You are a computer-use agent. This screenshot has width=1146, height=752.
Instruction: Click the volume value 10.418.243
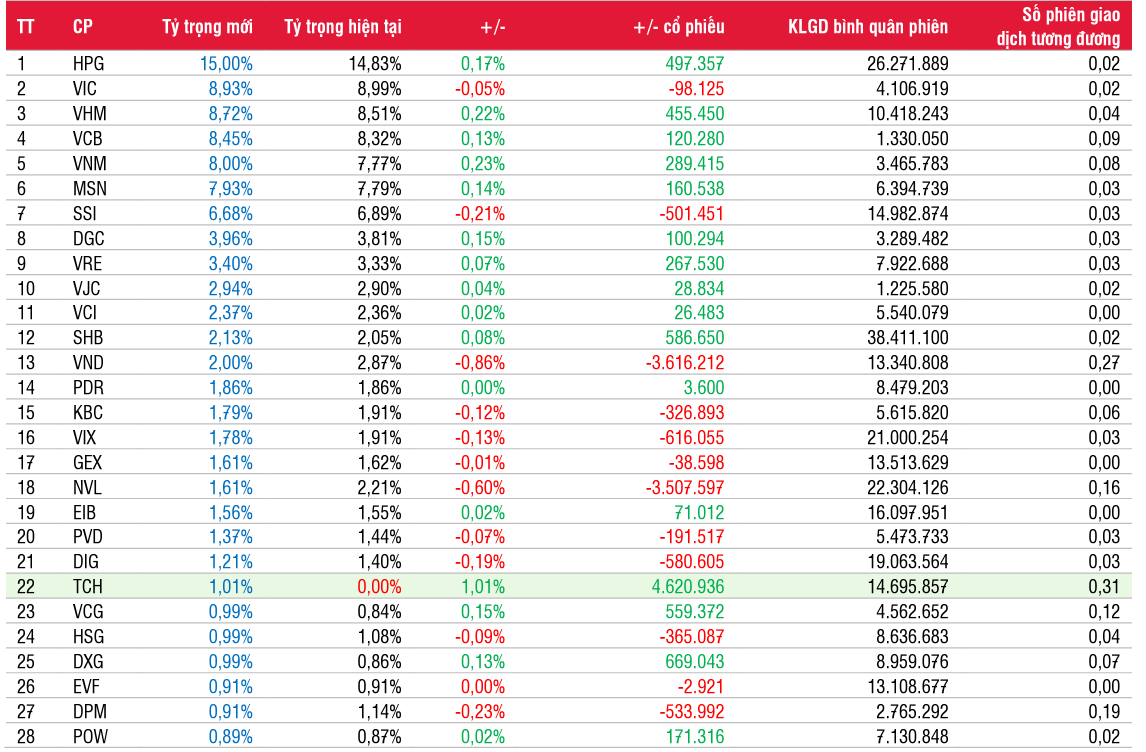click(908, 114)
